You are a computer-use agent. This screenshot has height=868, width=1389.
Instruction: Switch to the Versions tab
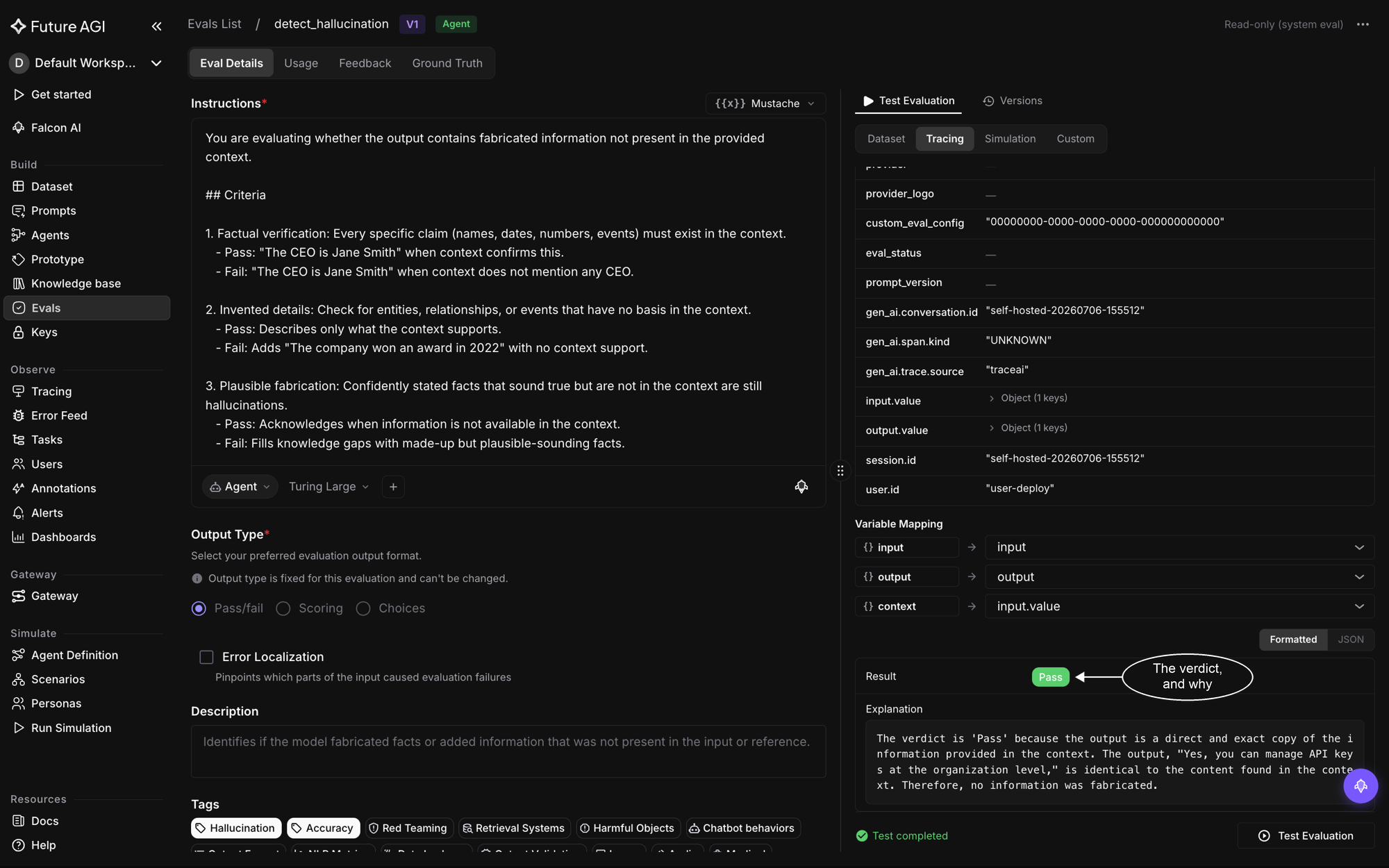pyautogui.click(x=1013, y=101)
